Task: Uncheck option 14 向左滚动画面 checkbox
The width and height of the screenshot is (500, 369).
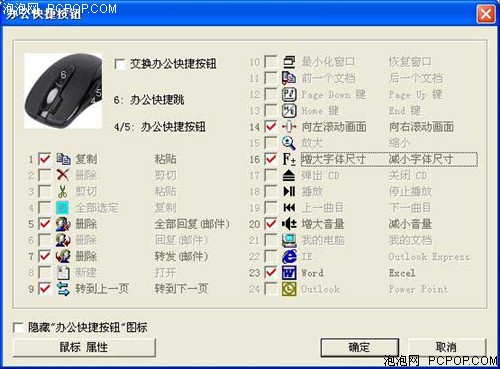Action: (x=270, y=127)
